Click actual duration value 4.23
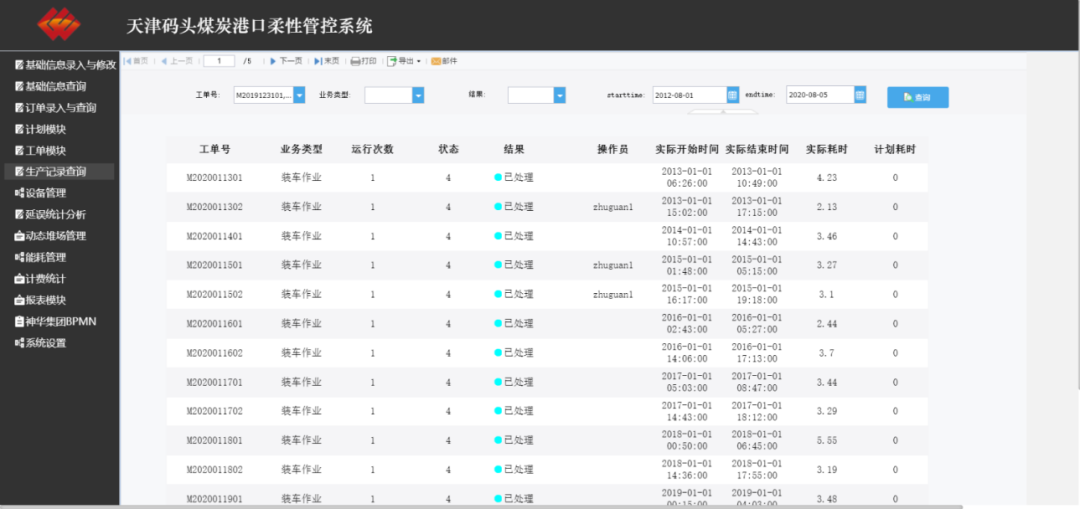Image resolution: width=1080 pixels, height=509 pixels. 827,178
